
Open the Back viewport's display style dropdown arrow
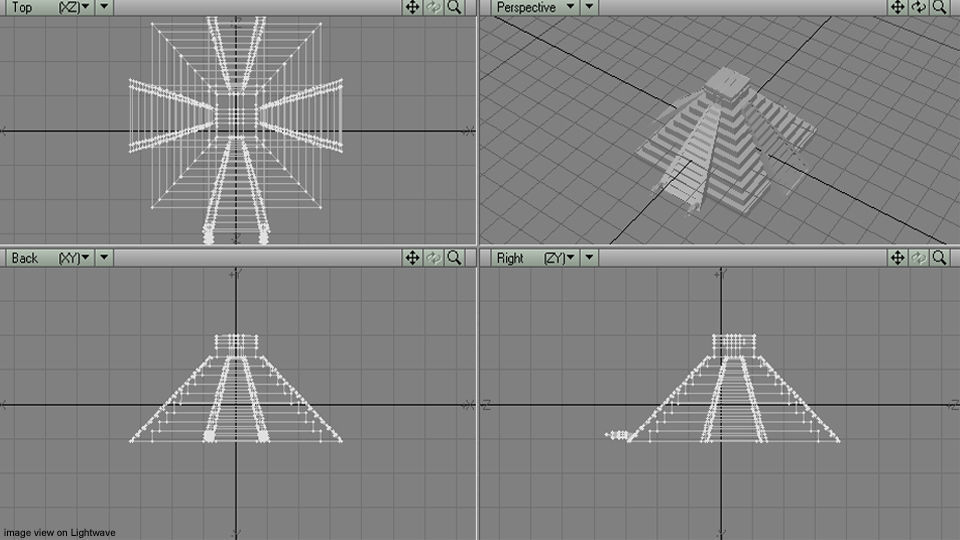pos(104,258)
